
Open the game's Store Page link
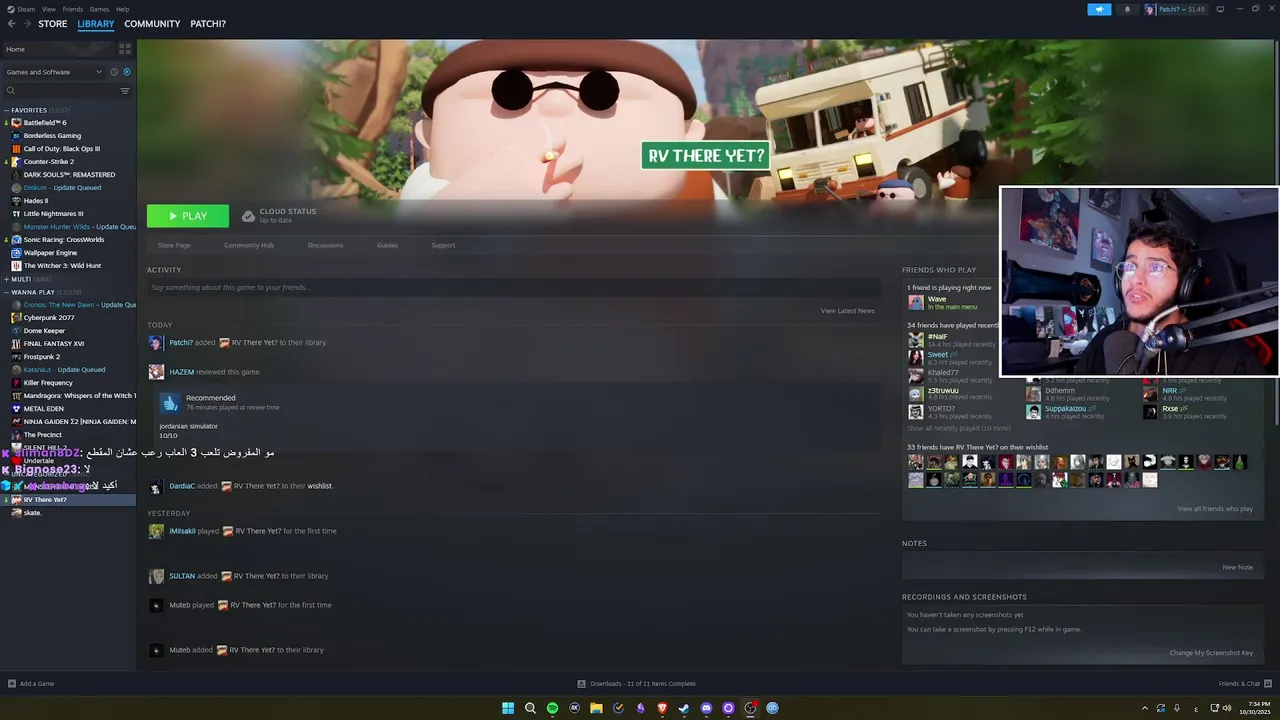[x=174, y=245]
